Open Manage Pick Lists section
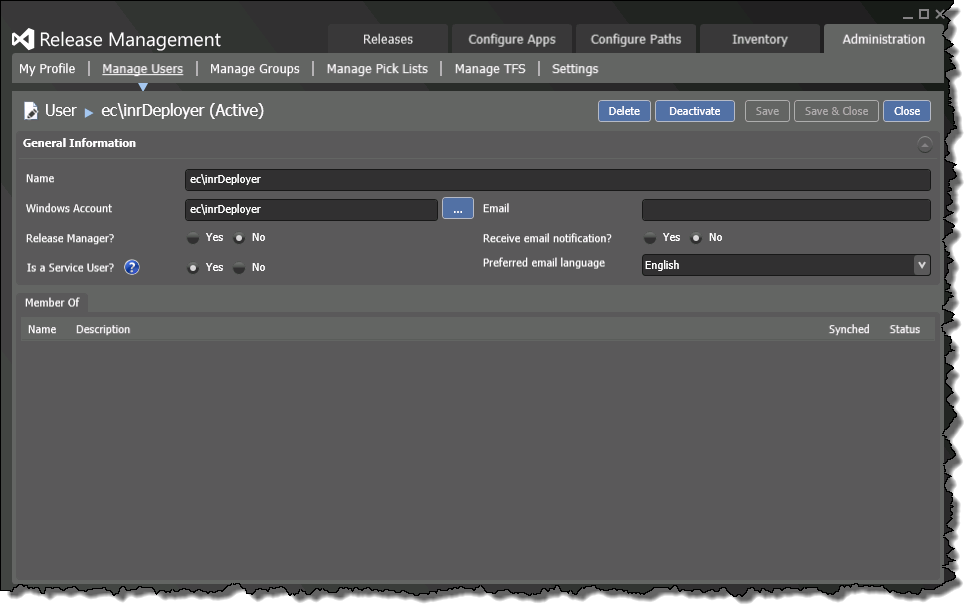The width and height of the screenshot is (974, 615). pos(377,69)
